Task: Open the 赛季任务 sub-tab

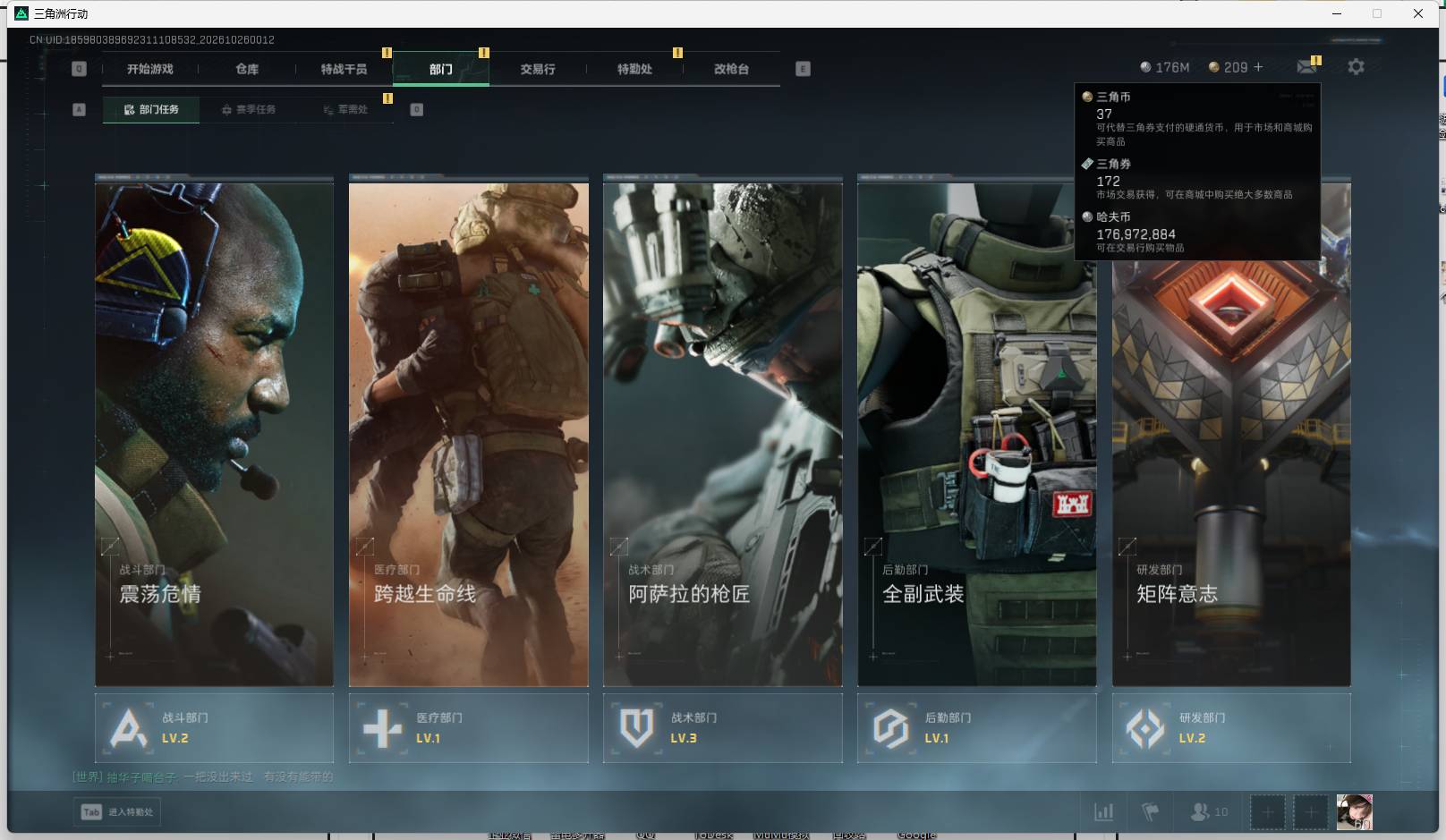Action: click(249, 109)
